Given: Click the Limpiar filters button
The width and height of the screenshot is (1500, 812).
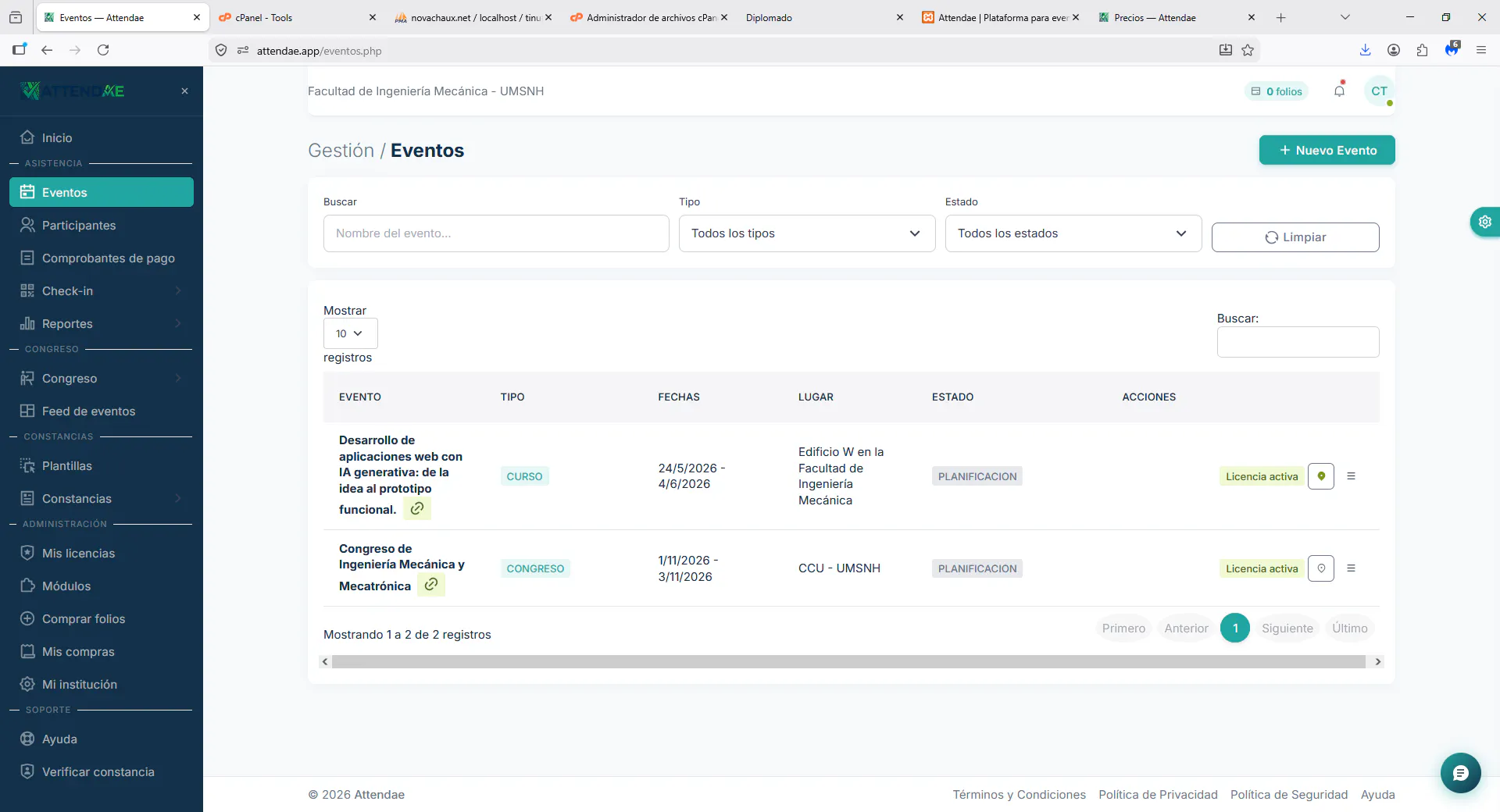Looking at the screenshot, I should pyautogui.click(x=1295, y=237).
